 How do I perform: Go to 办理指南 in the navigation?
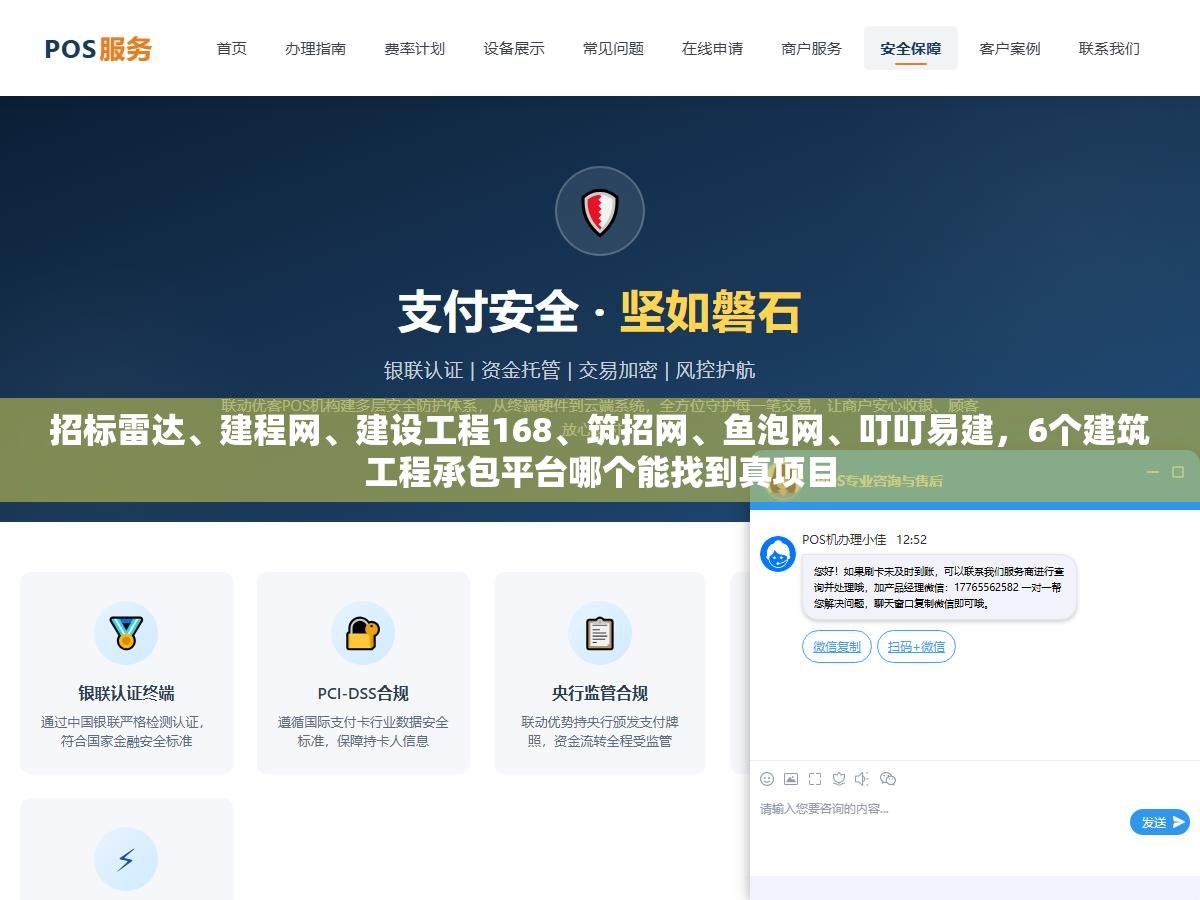(315, 48)
